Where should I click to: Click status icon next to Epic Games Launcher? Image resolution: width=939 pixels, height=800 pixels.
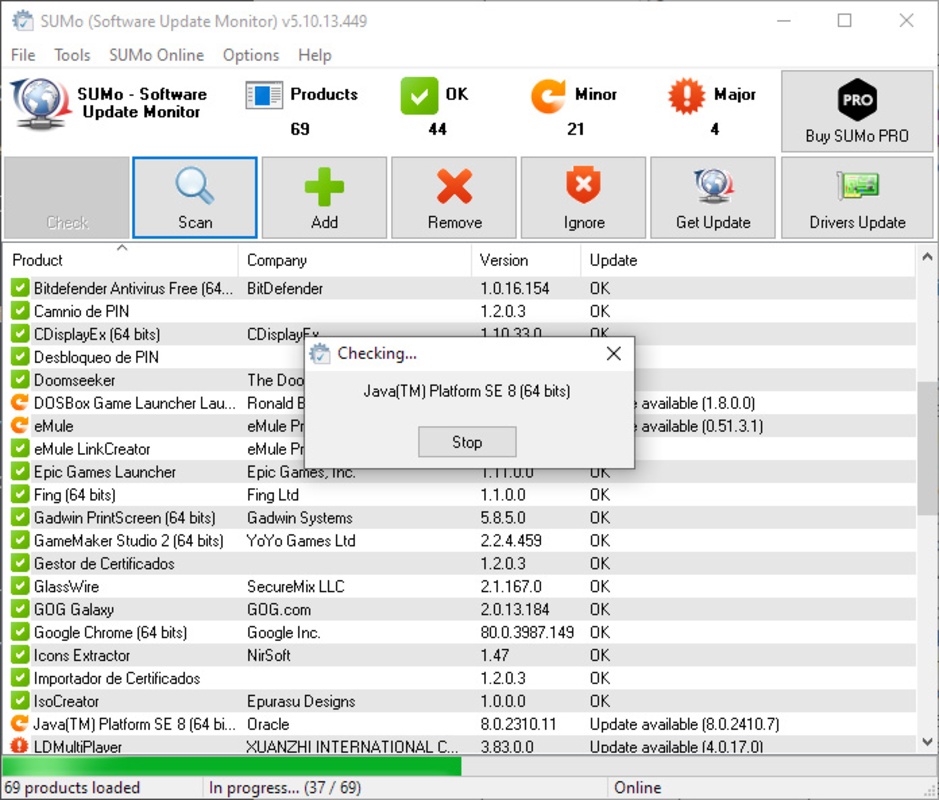click(x=20, y=471)
